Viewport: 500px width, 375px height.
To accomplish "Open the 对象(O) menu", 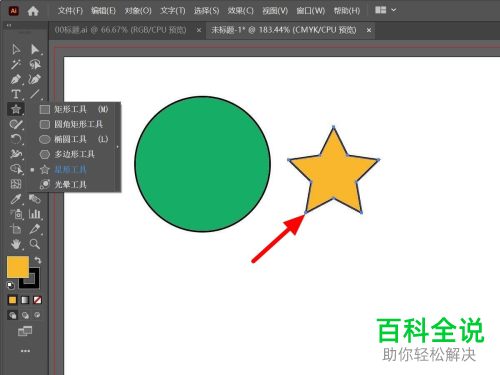I will (x=138, y=11).
